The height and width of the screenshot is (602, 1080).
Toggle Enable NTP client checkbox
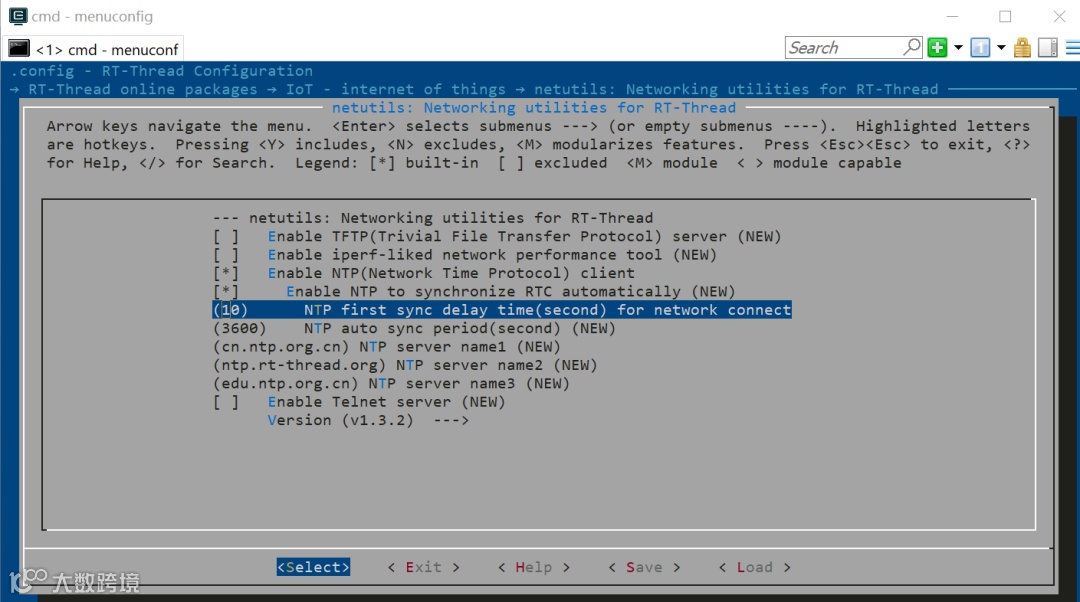pos(226,273)
